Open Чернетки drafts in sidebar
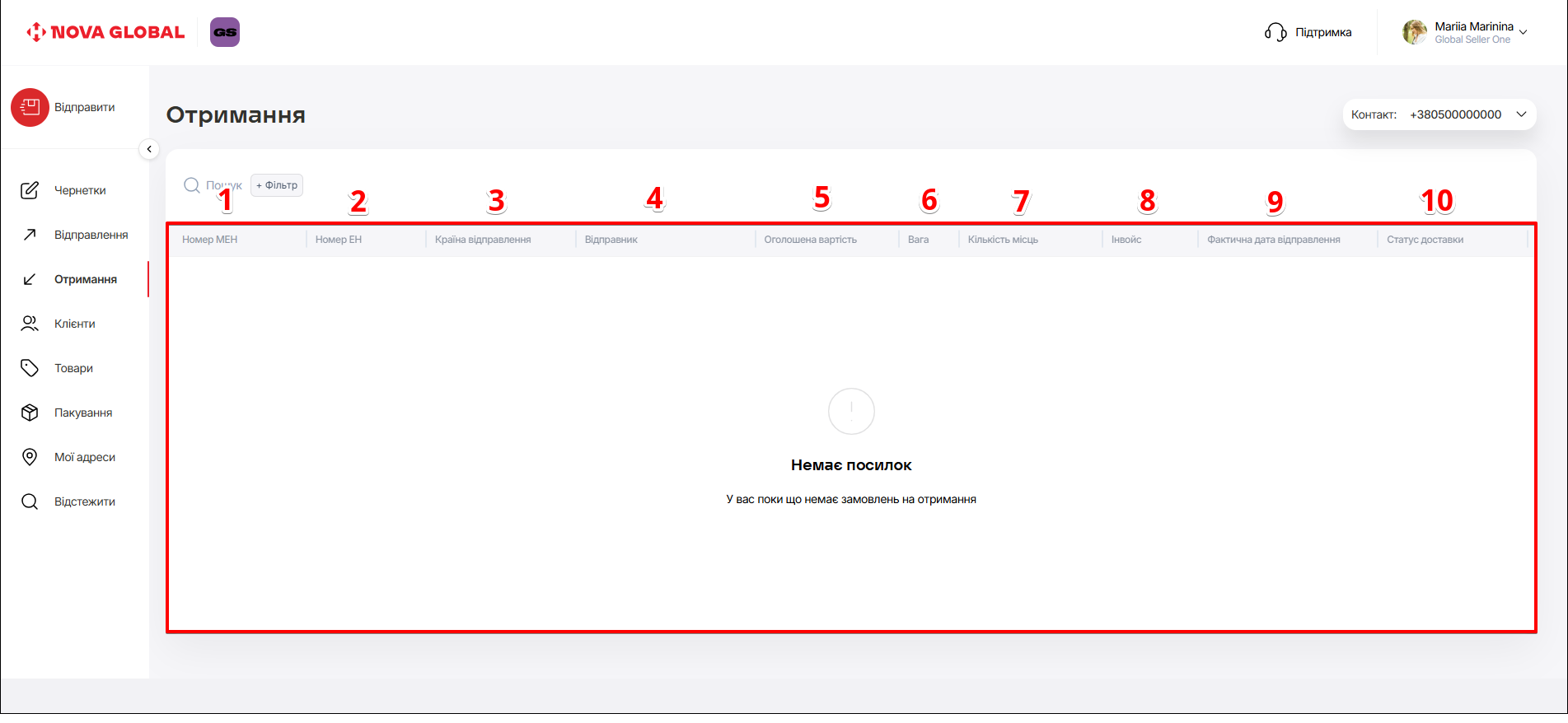This screenshot has width=1568, height=723. (x=79, y=190)
